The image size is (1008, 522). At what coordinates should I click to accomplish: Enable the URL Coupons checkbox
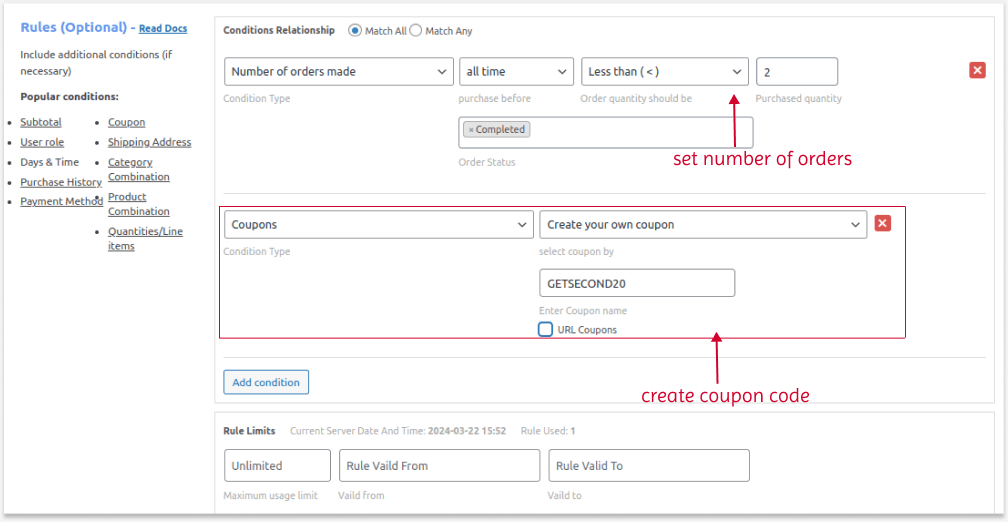[x=546, y=329]
